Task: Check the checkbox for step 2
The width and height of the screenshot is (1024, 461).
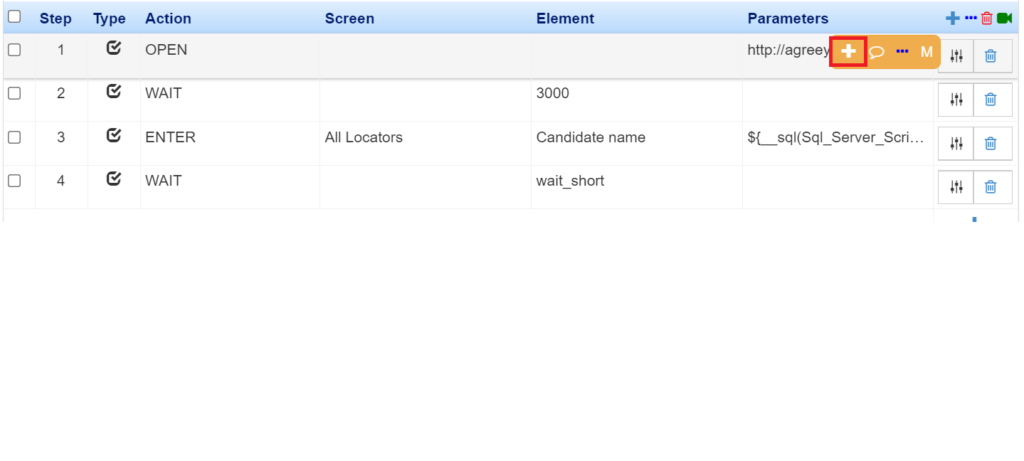Action: 14,93
